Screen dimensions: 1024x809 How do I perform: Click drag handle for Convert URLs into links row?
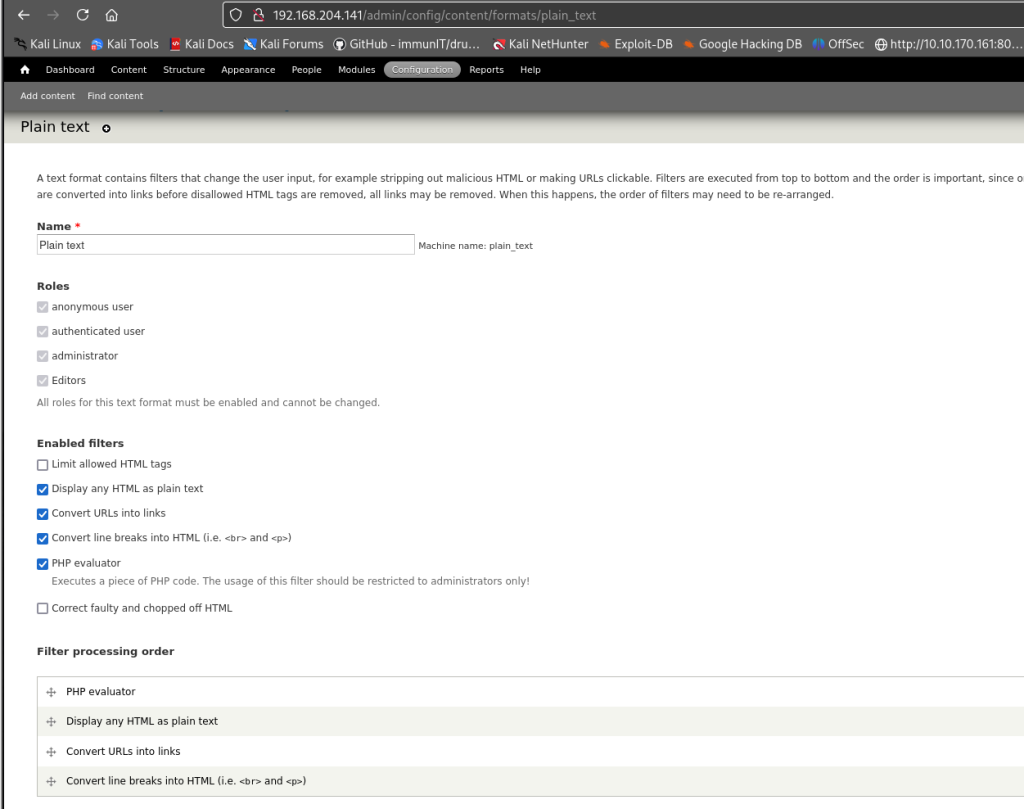point(51,752)
